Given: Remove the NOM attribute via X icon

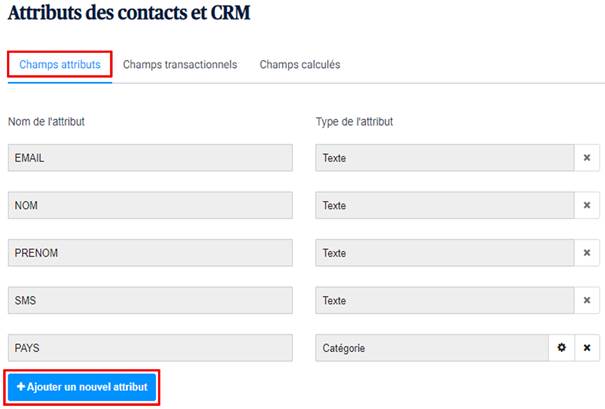Looking at the screenshot, I should point(587,206).
